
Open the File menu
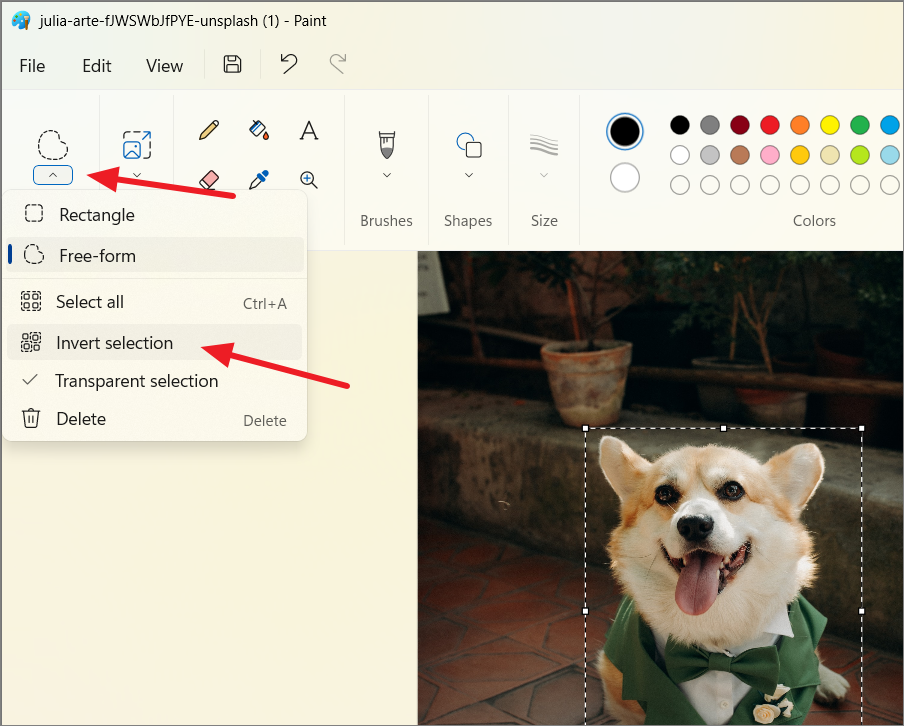click(32, 66)
